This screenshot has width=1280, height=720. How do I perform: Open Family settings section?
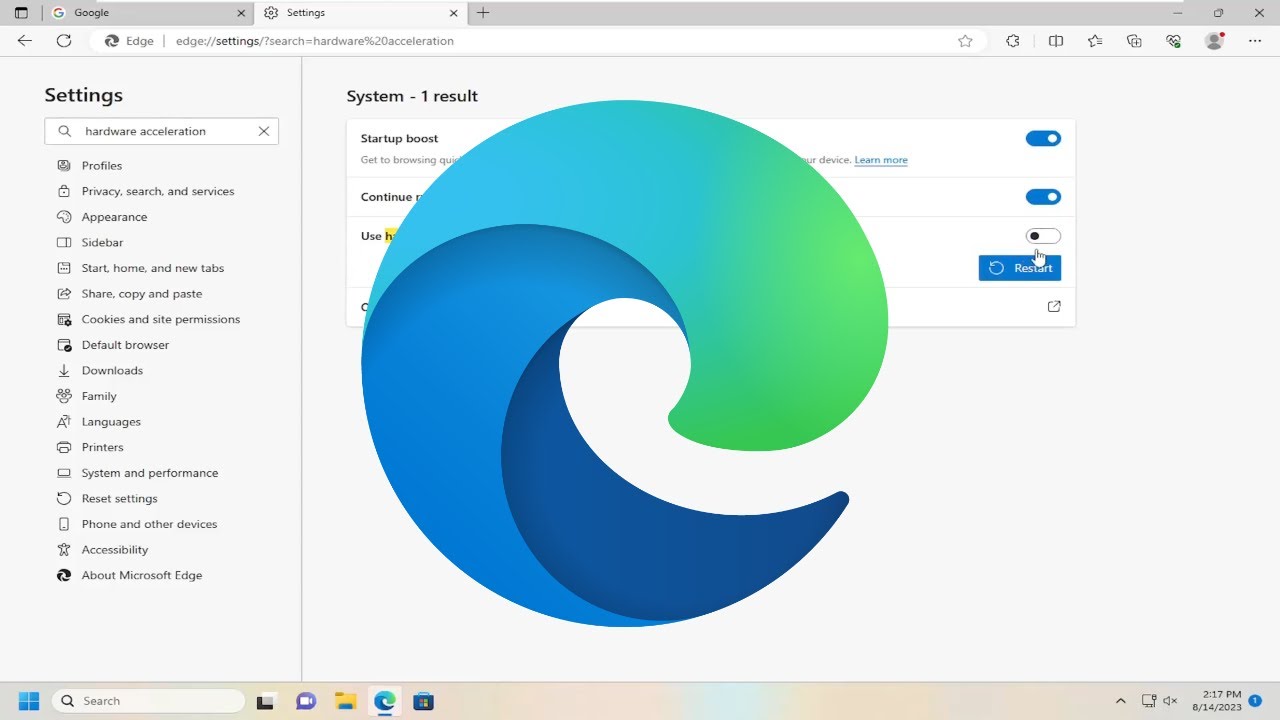[x=99, y=396]
